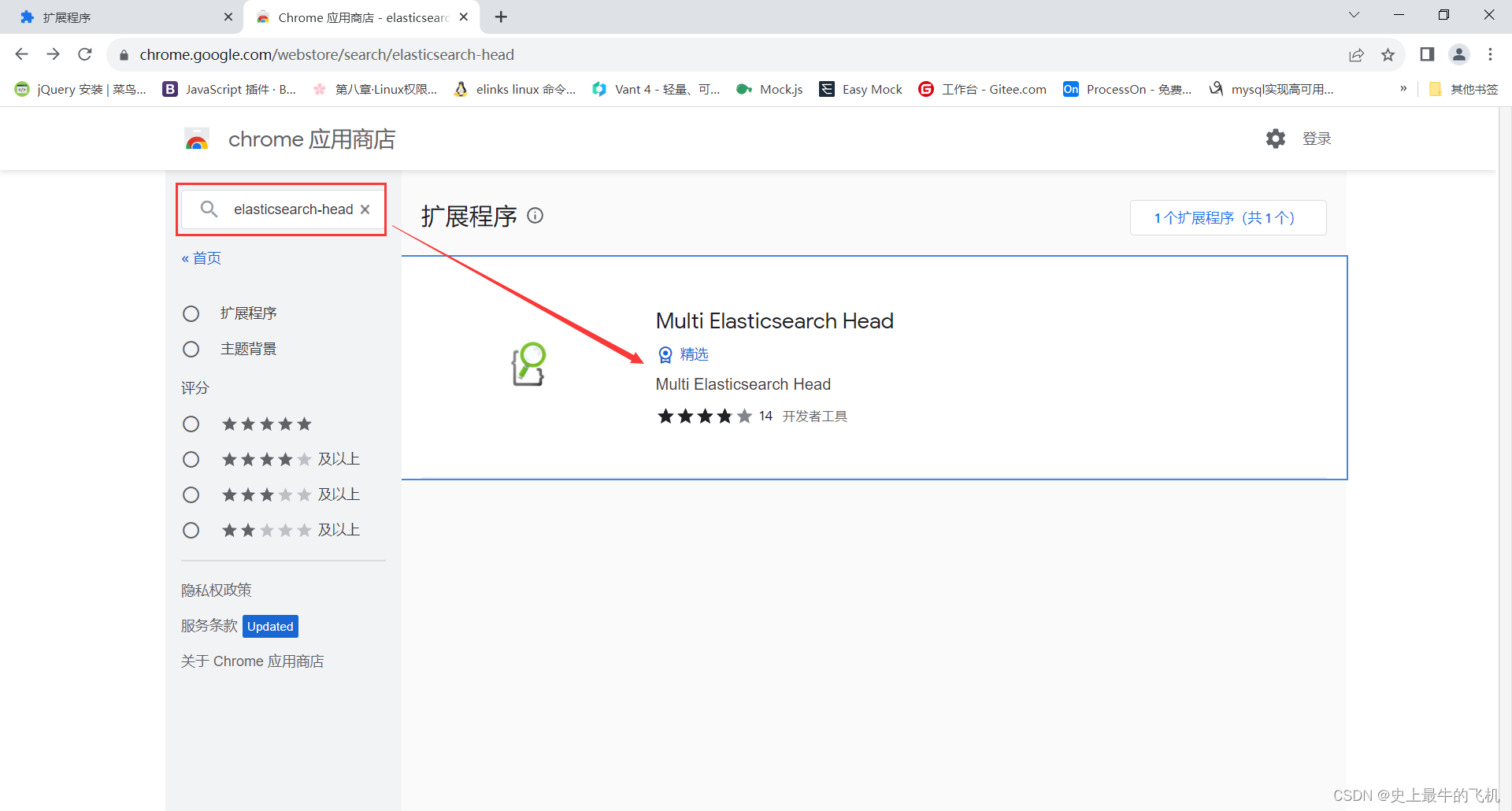Click 登录 to sign in
The width and height of the screenshot is (1512, 811).
pyautogui.click(x=1317, y=139)
